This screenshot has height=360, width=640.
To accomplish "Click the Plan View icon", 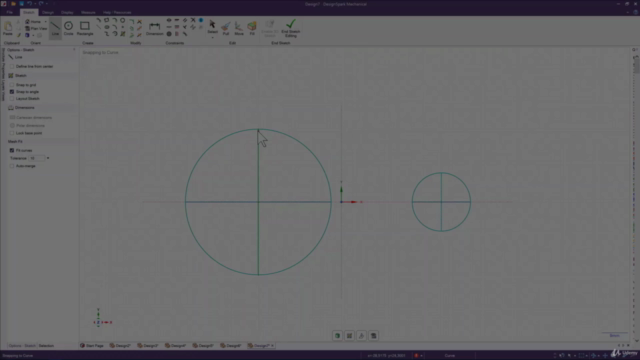I will click(x=27, y=29).
